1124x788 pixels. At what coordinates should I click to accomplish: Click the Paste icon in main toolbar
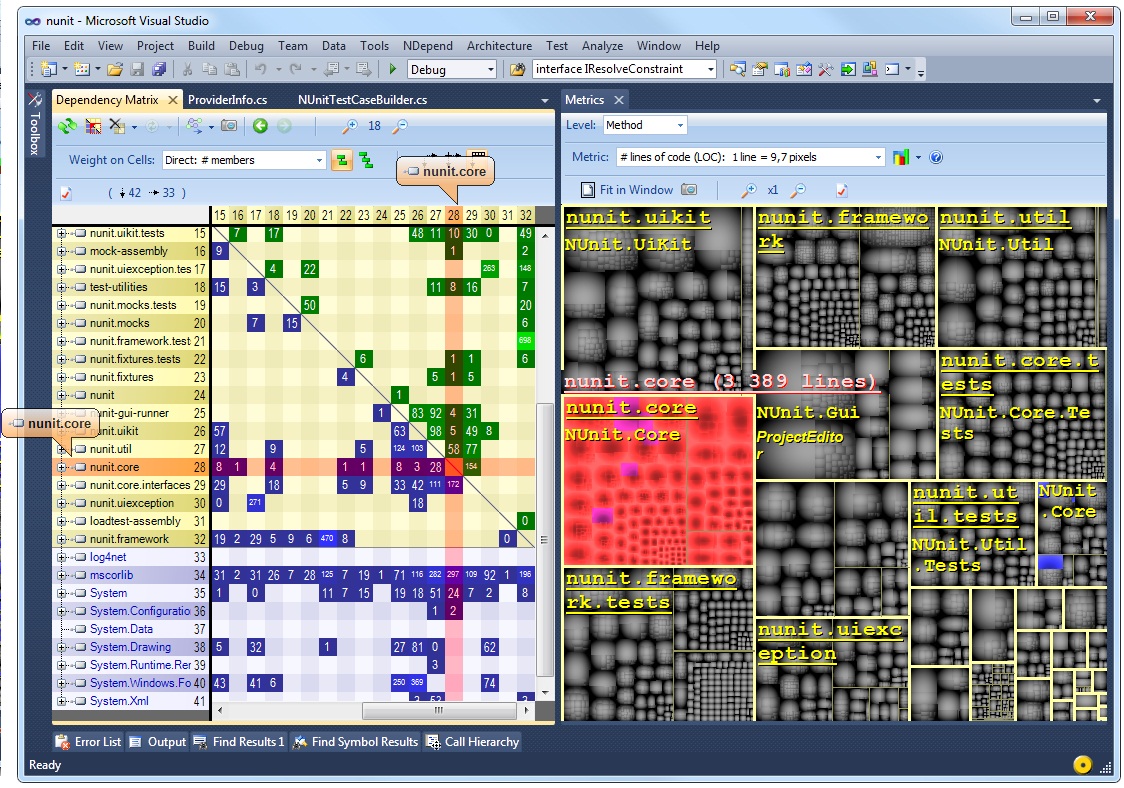tap(232, 69)
